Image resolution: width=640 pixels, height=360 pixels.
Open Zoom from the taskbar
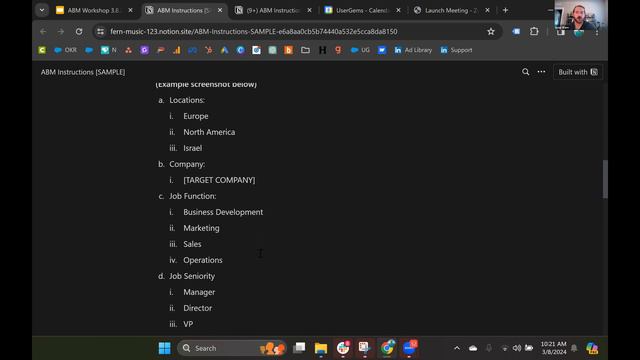[x=409, y=348]
